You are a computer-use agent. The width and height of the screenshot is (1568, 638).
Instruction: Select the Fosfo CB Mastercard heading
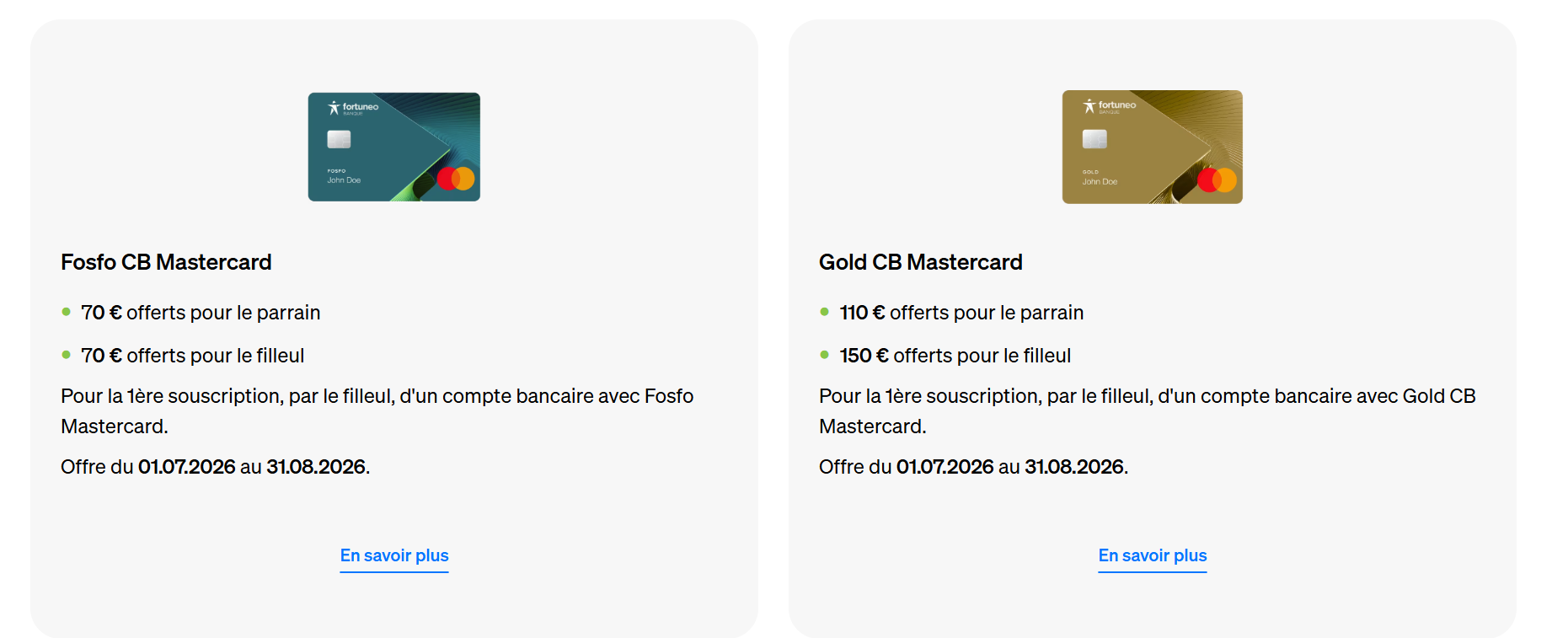[x=166, y=262]
